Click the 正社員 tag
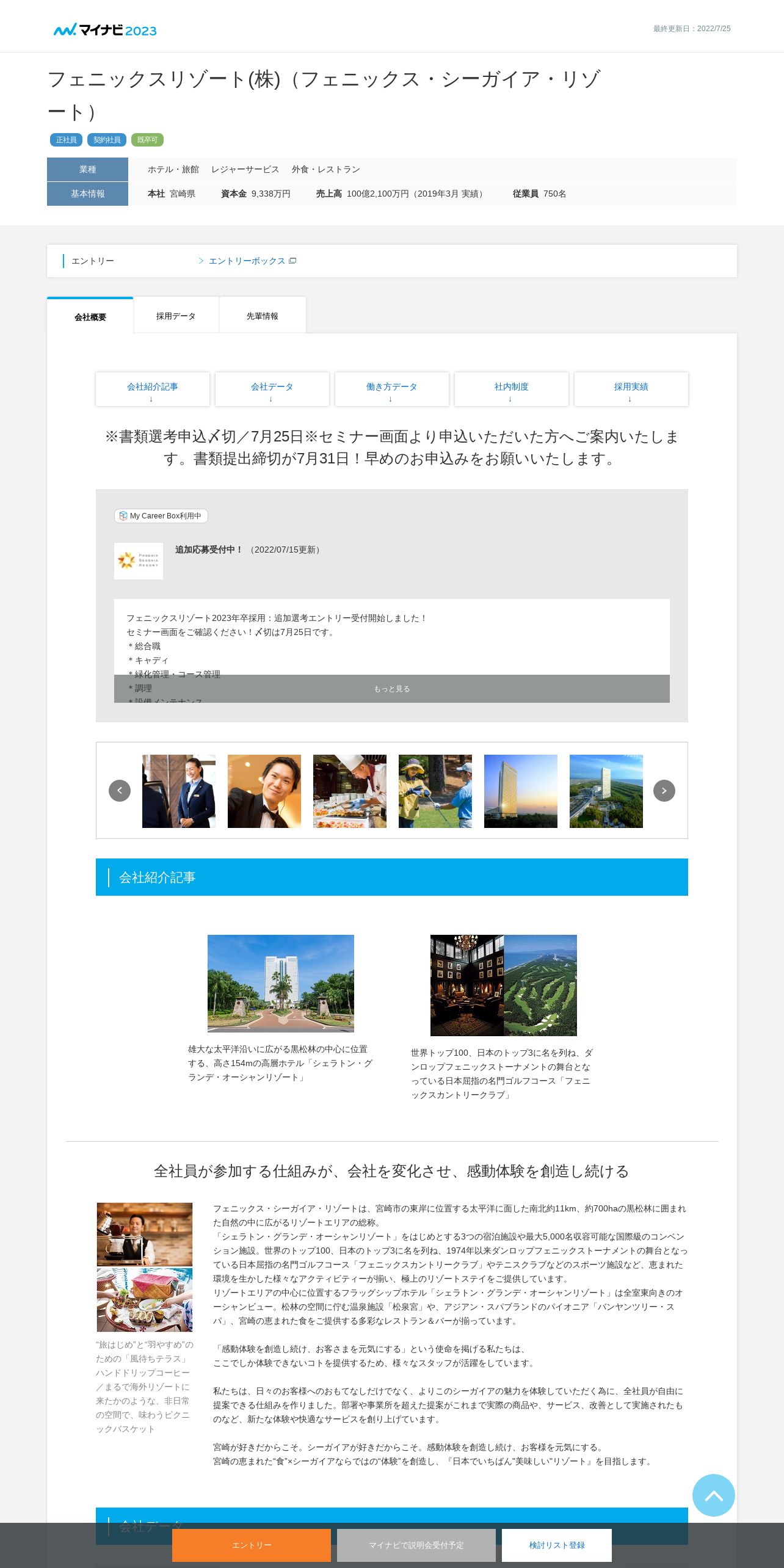The height and width of the screenshot is (1568, 784). click(67, 140)
